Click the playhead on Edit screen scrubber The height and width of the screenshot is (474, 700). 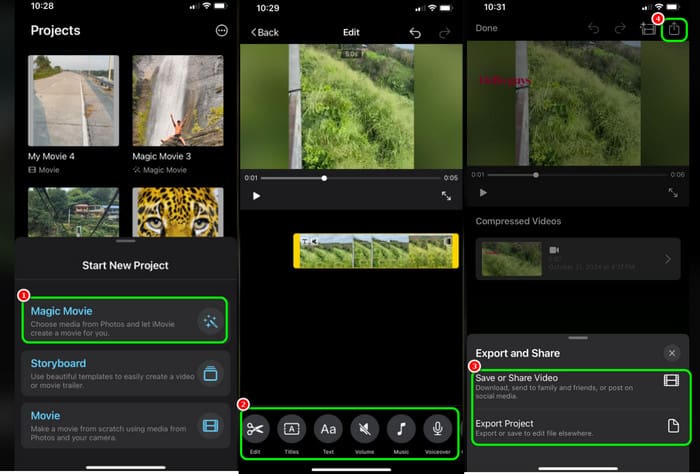coord(324,178)
